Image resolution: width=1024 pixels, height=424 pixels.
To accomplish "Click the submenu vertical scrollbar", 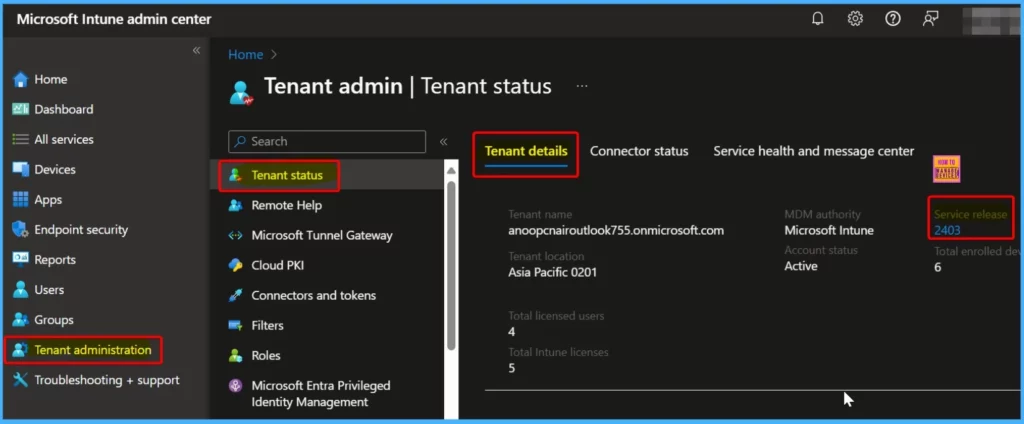I will tap(451, 266).
